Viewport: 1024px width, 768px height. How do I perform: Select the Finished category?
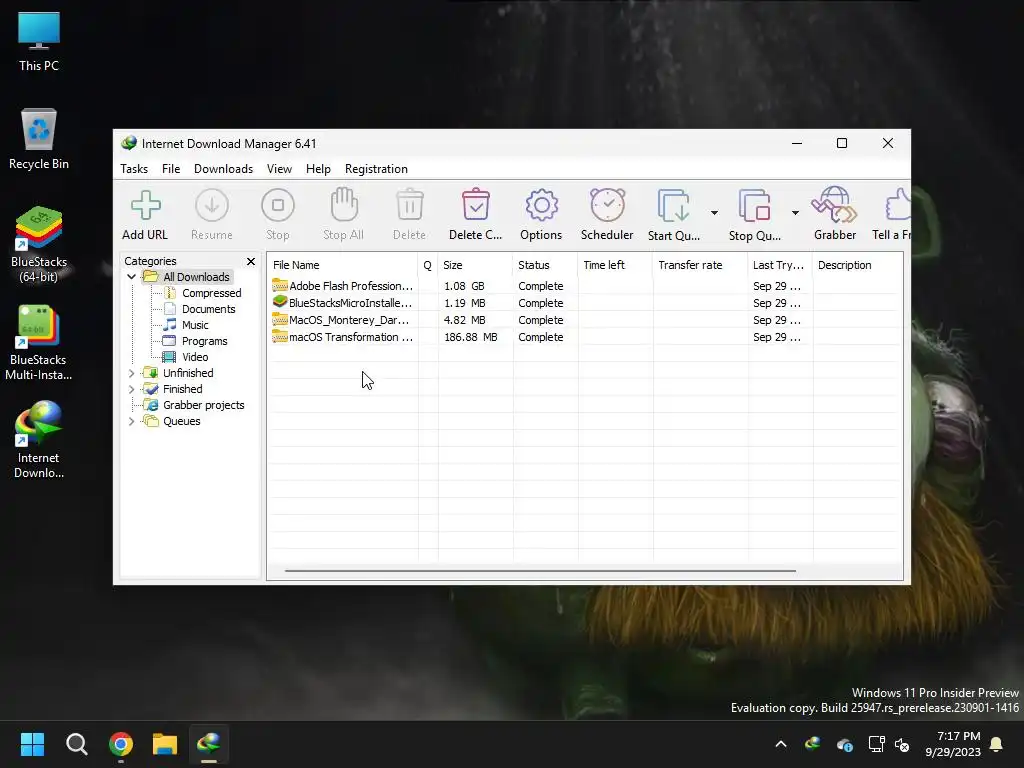pos(183,389)
